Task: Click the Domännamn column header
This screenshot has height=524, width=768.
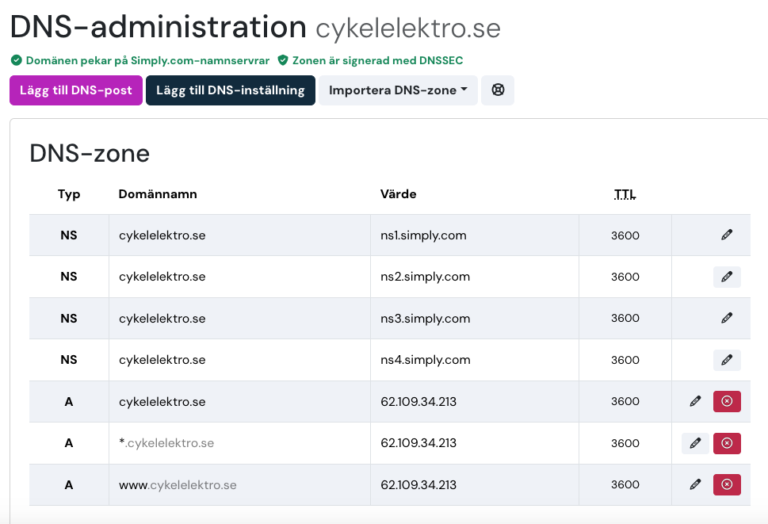Action: (158, 194)
